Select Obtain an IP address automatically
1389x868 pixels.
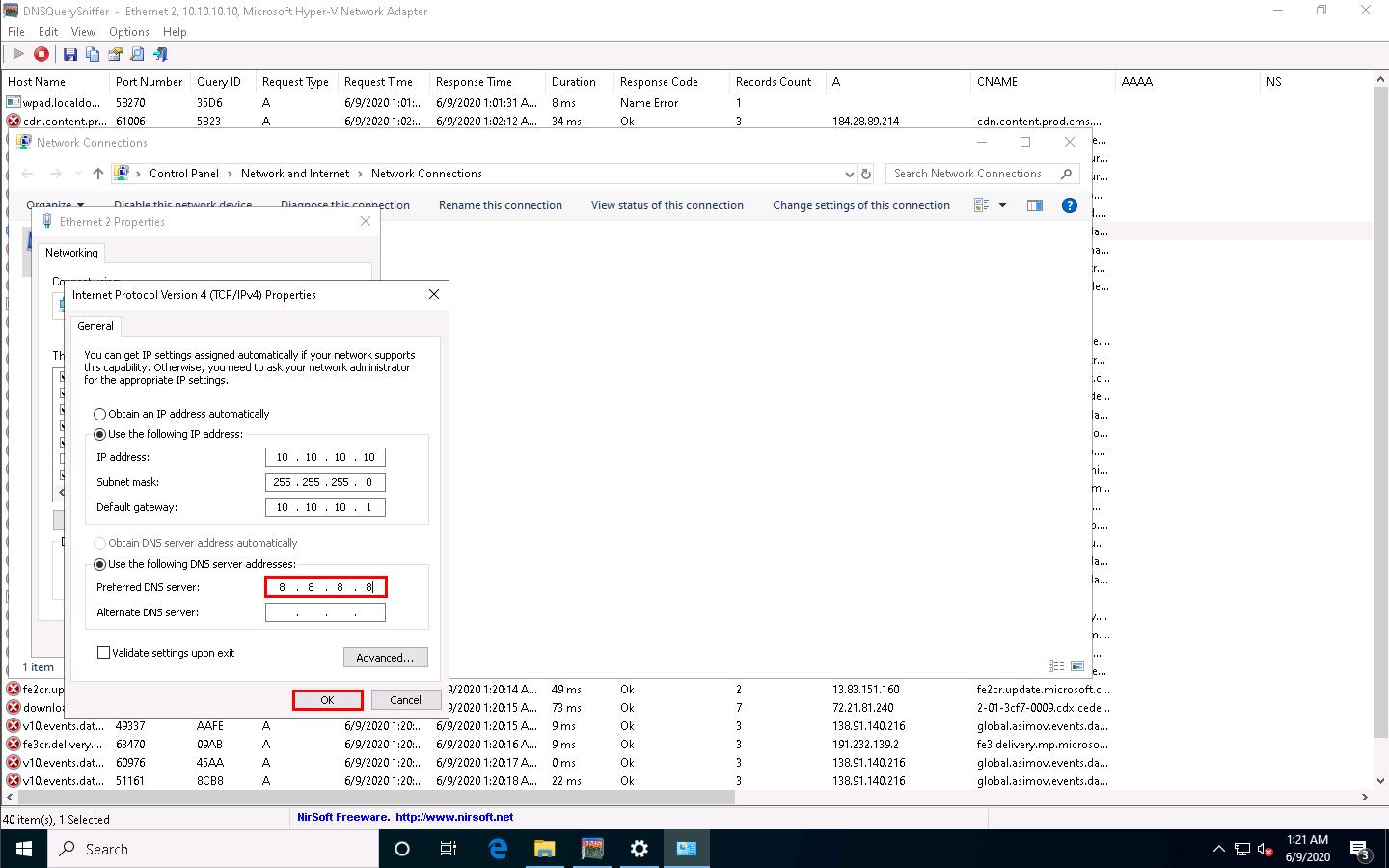(99, 414)
